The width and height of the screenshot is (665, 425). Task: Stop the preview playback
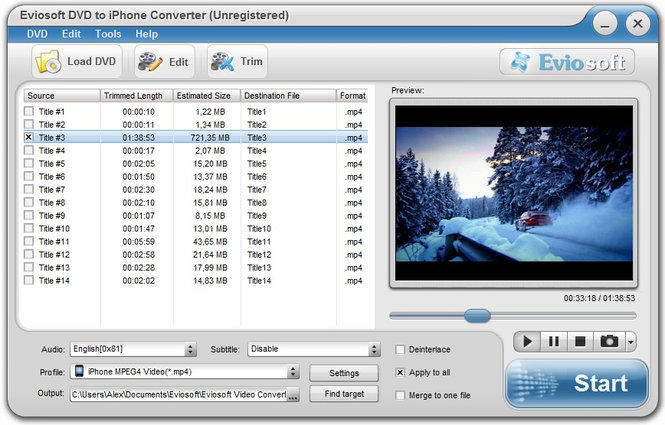click(x=580, y=341)
